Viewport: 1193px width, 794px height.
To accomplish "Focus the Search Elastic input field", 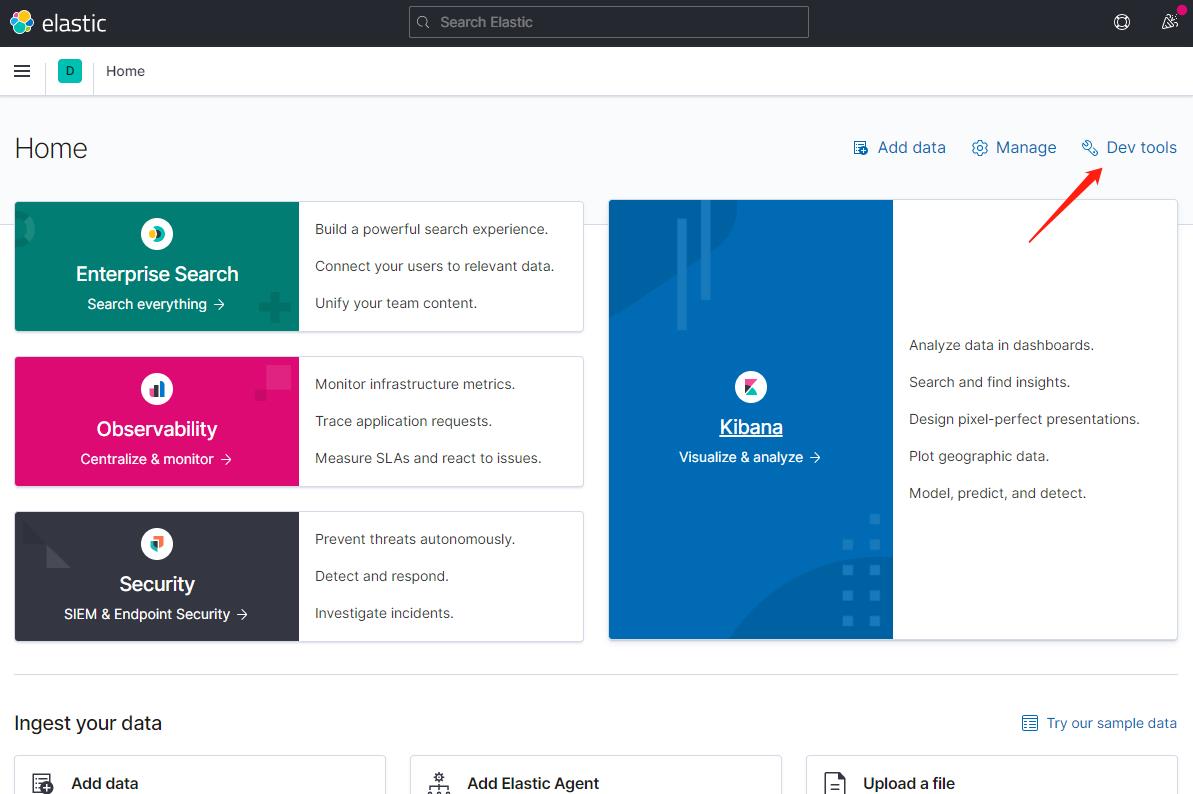I will (x=609, y=22).
